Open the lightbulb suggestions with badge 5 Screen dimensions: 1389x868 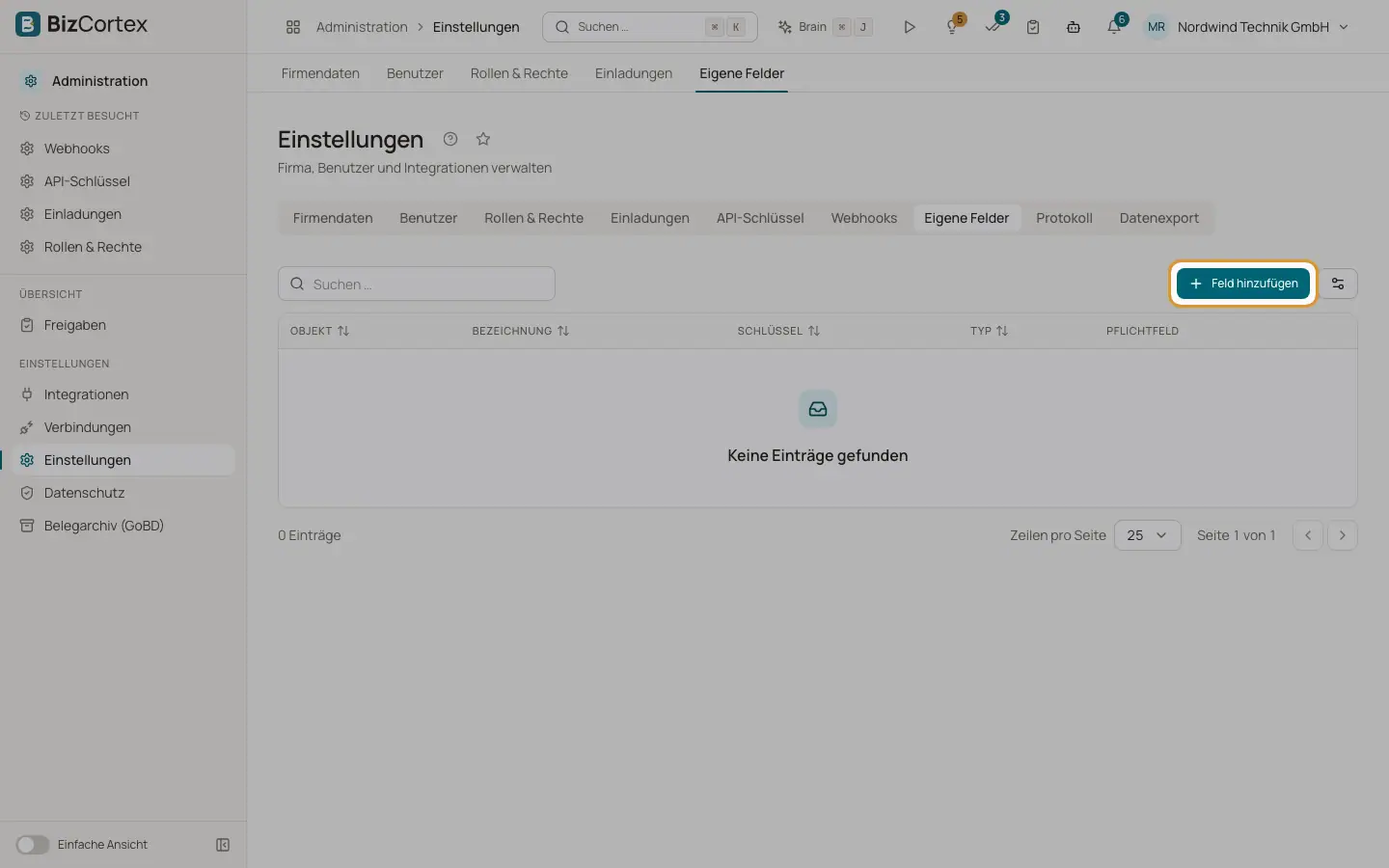pos(953,27)
